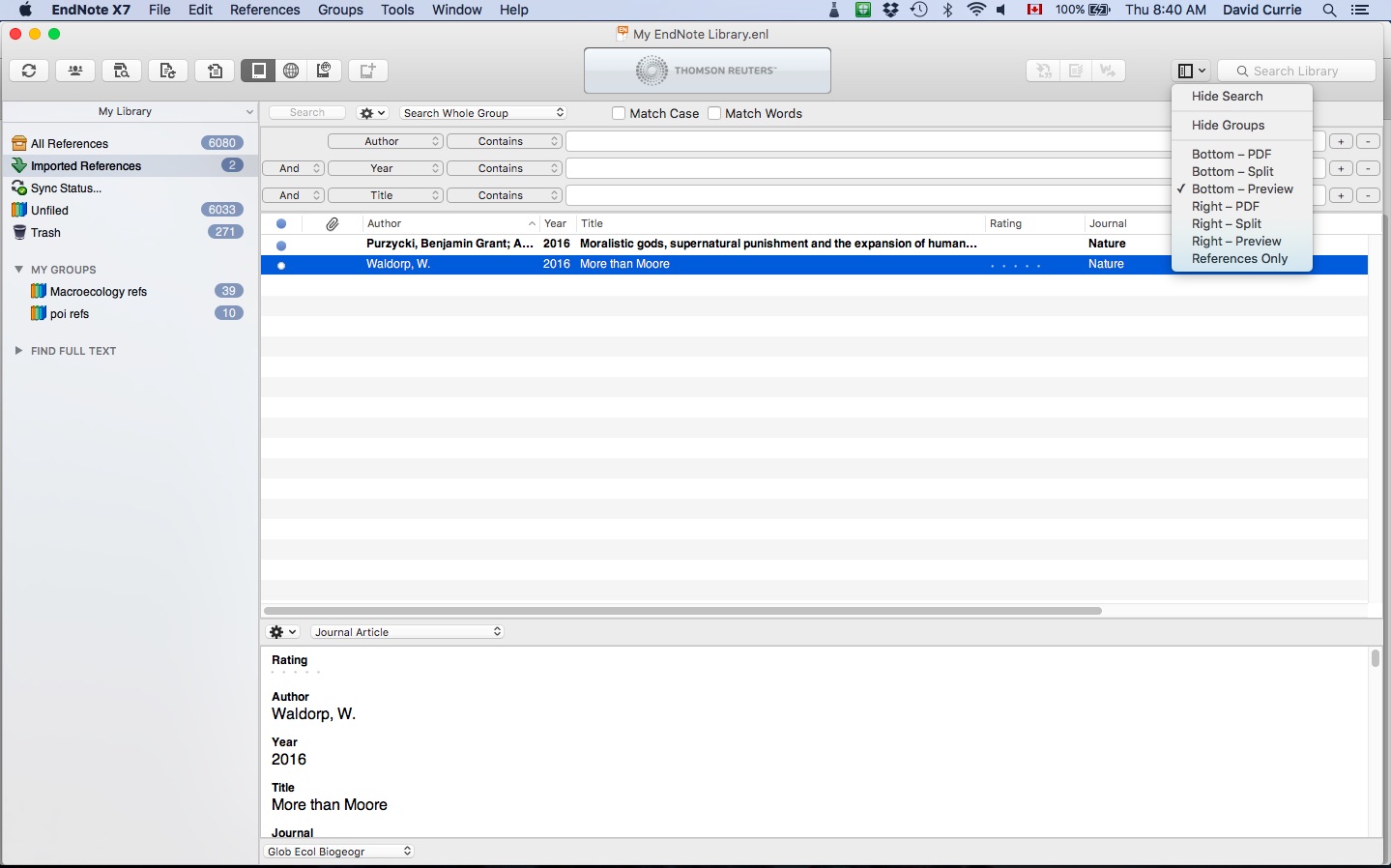The width and height of the screenshot is (1391, 868).
Task: Enable Match Case checkbox
Action: 619,113
